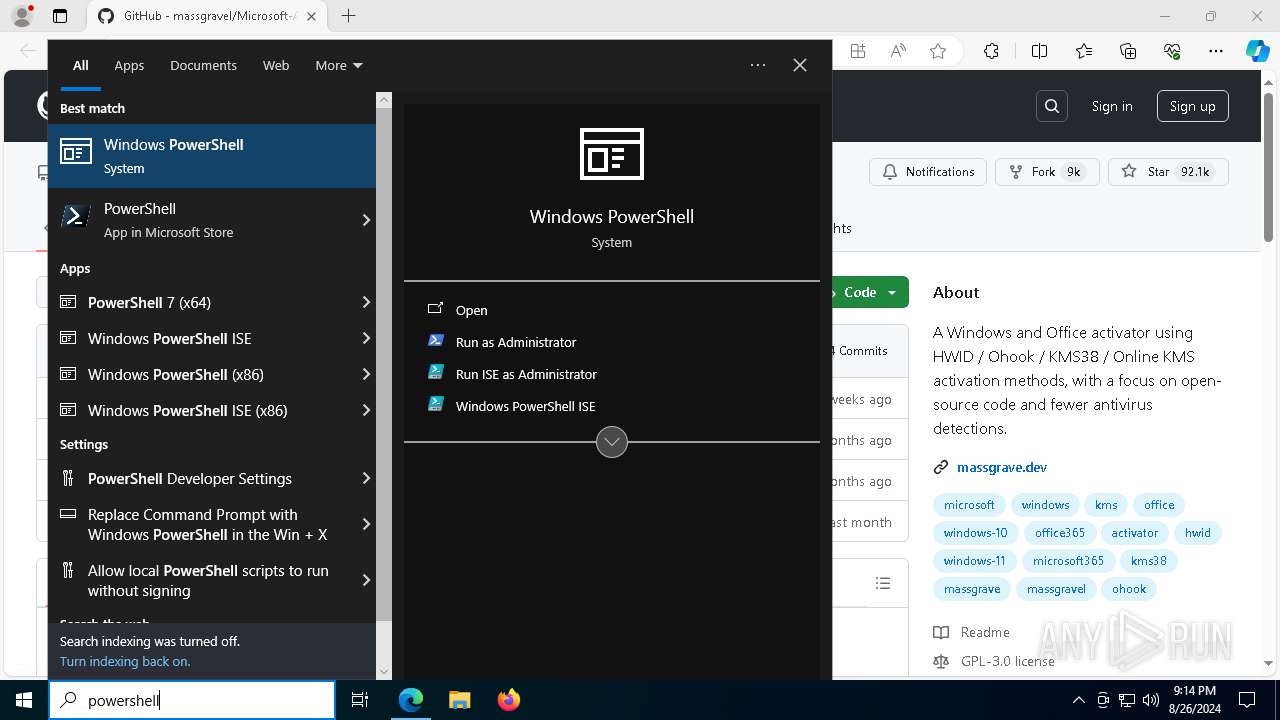Click the powershell search input box

(192, 700)
